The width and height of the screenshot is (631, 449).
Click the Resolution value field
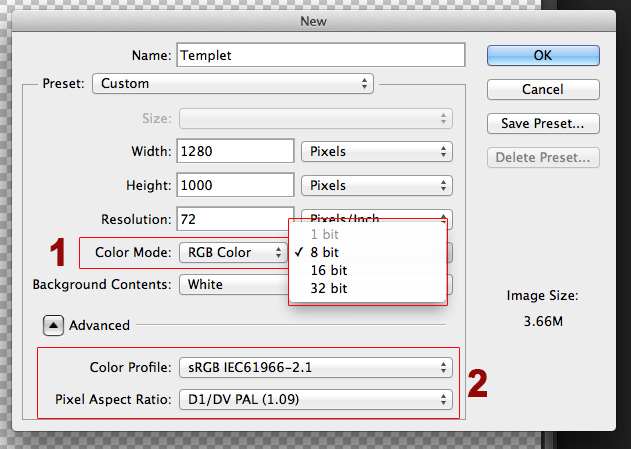[231, 218]
